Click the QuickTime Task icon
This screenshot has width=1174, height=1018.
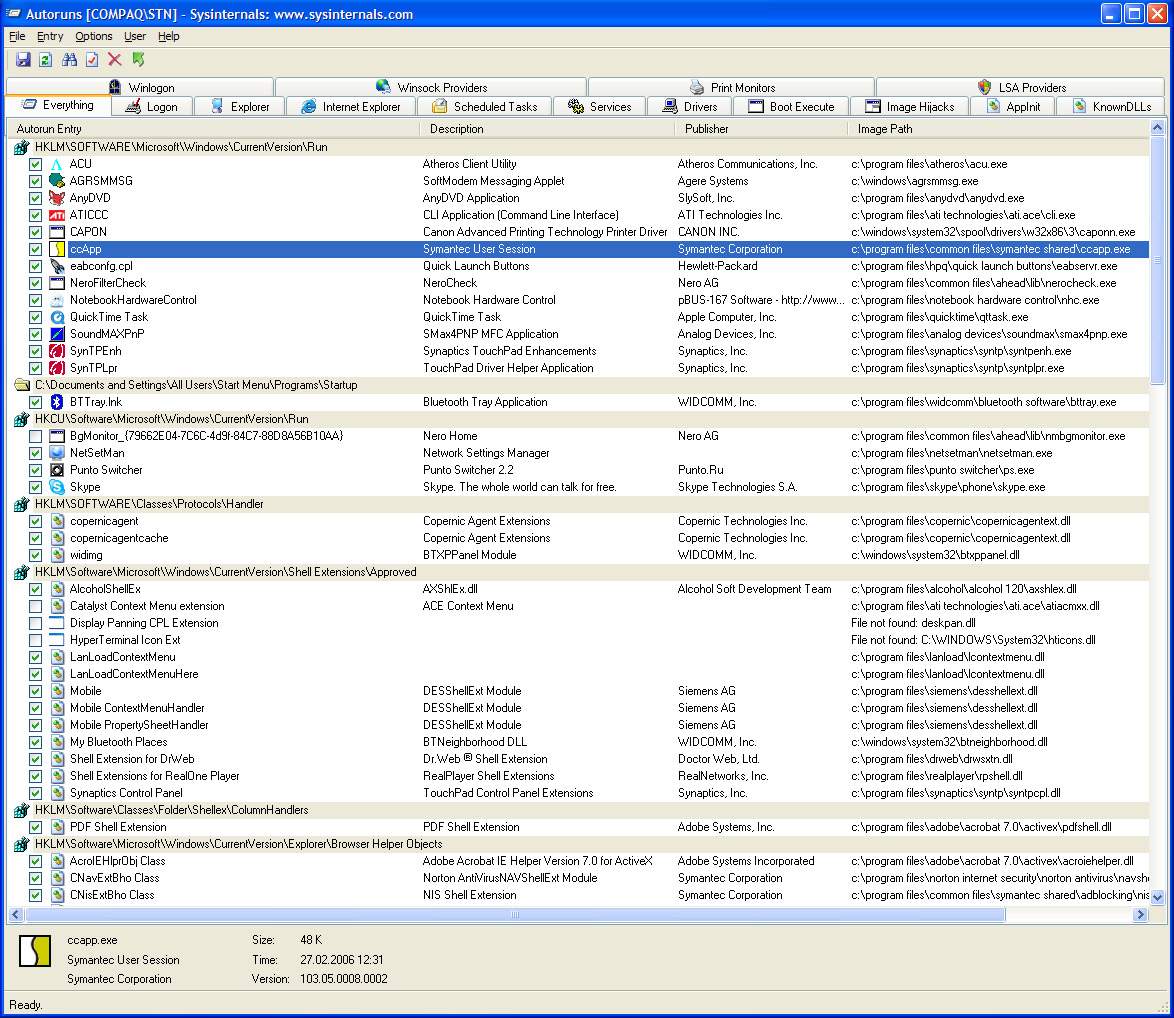point(57,317)
